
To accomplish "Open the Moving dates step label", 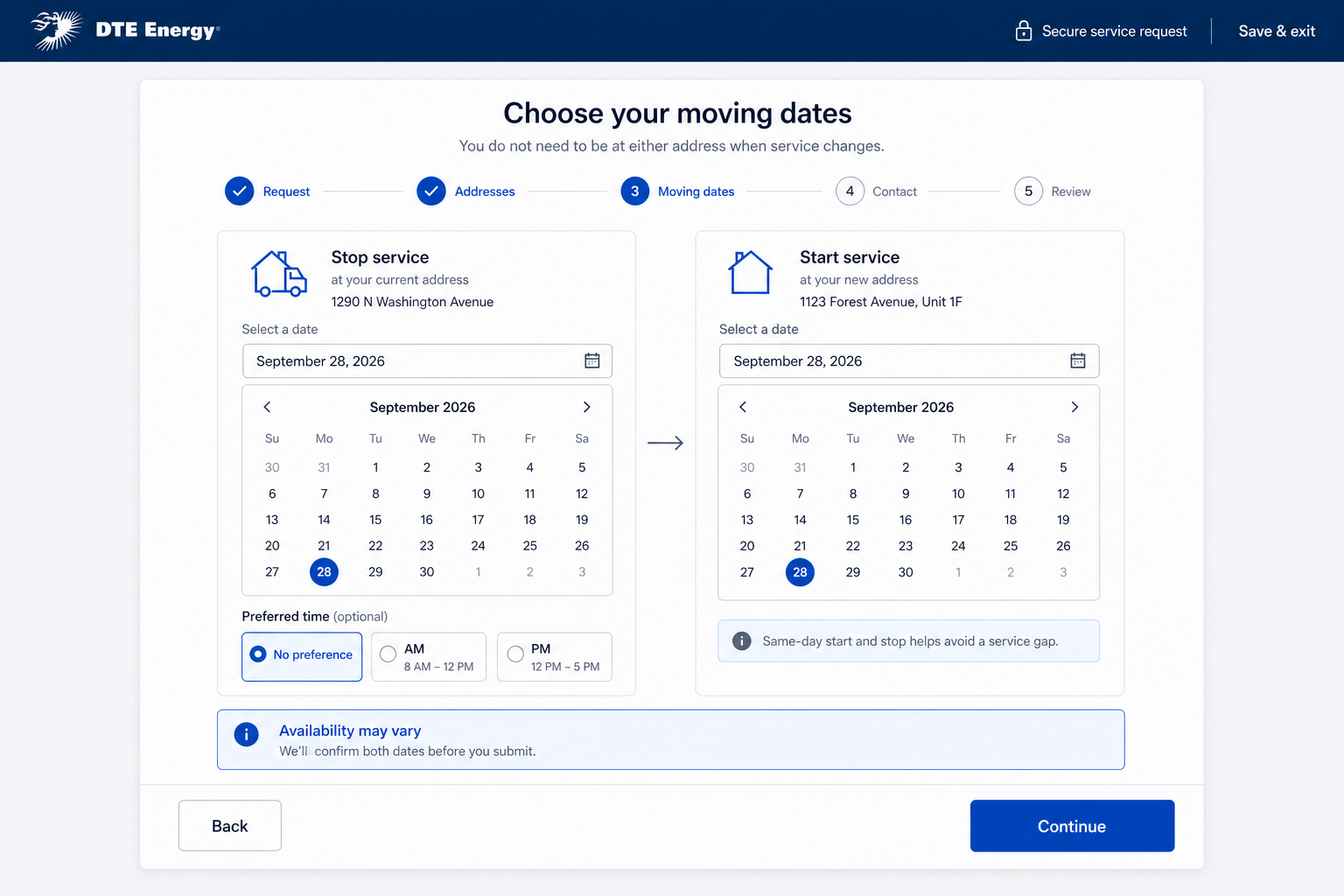I will 696,192.
